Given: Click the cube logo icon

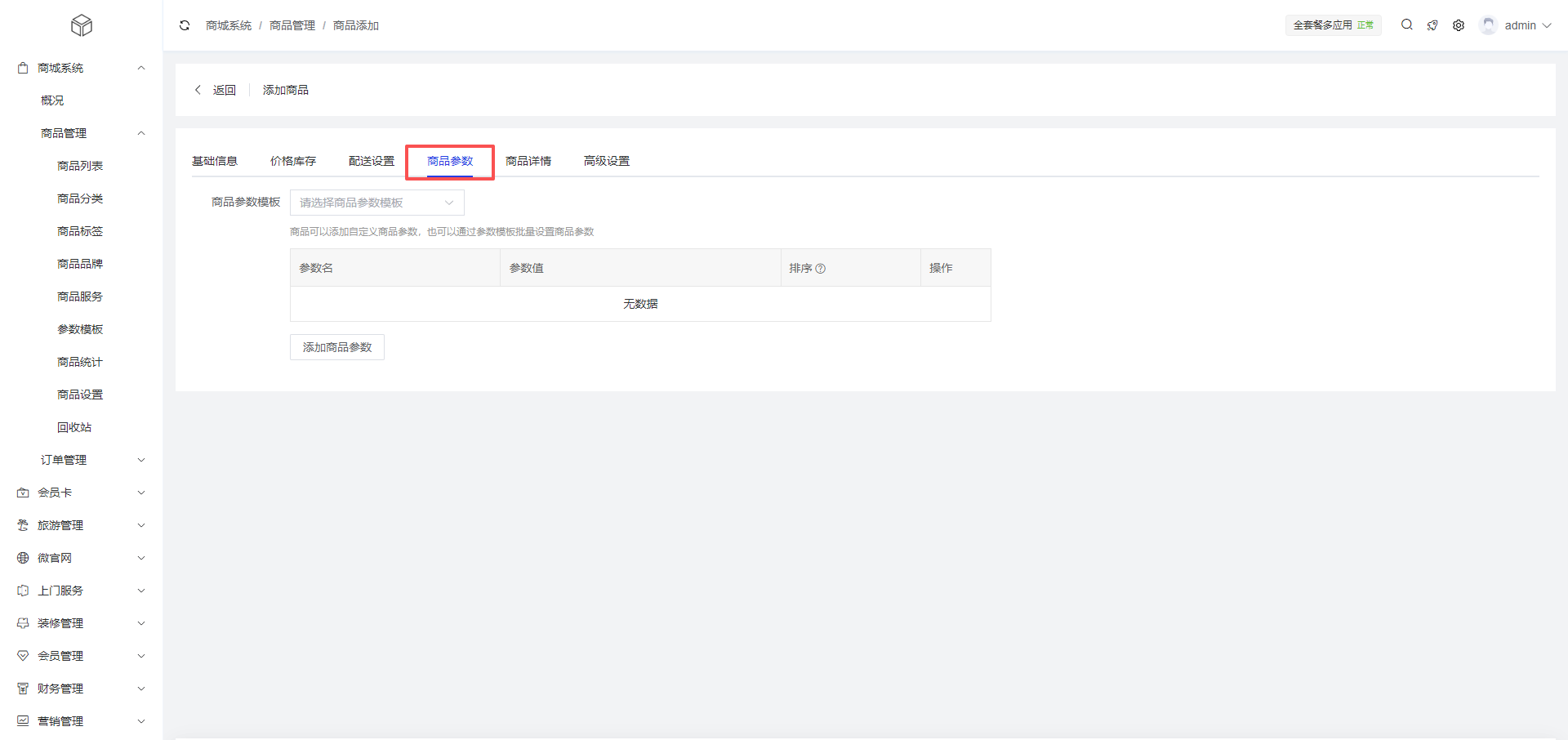Looking at the screenshot, I should click(x=82, y=25).
